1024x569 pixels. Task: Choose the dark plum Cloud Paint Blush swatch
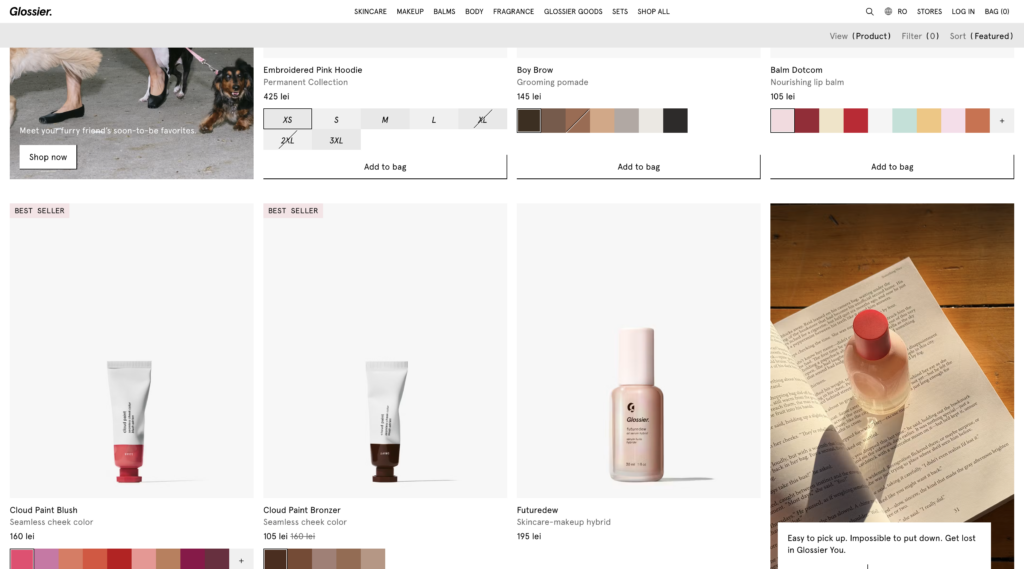tap(217, 560)
